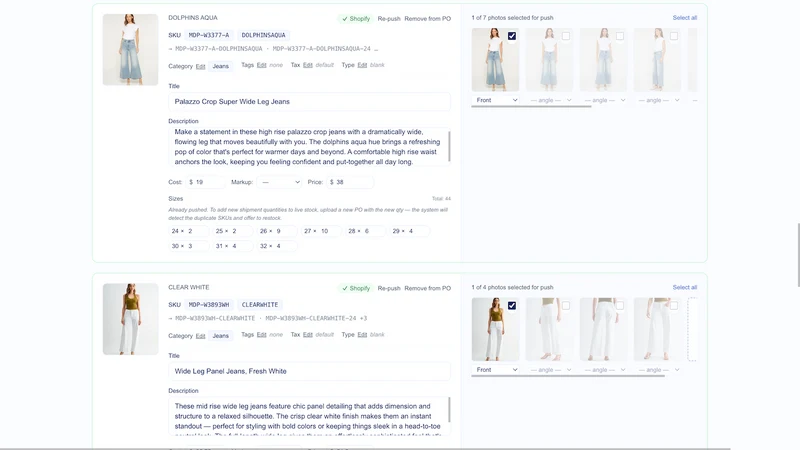The width and height of the screenshot is (800, 450).
Task: Edit the Type of Clear White
Action: (362, 335)
